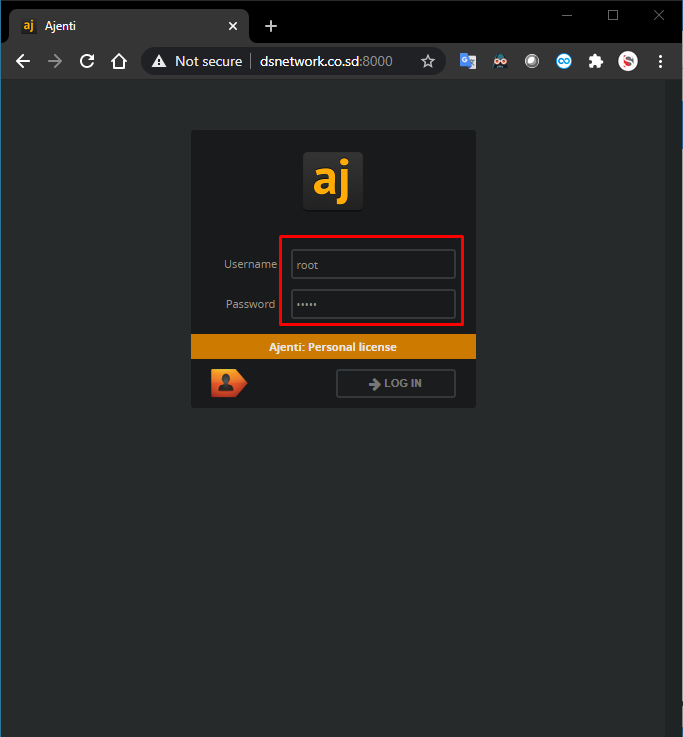The width and height of the screenshot is (683, 737).
Task: Open a new browser tab
Action: coord(271,26)
